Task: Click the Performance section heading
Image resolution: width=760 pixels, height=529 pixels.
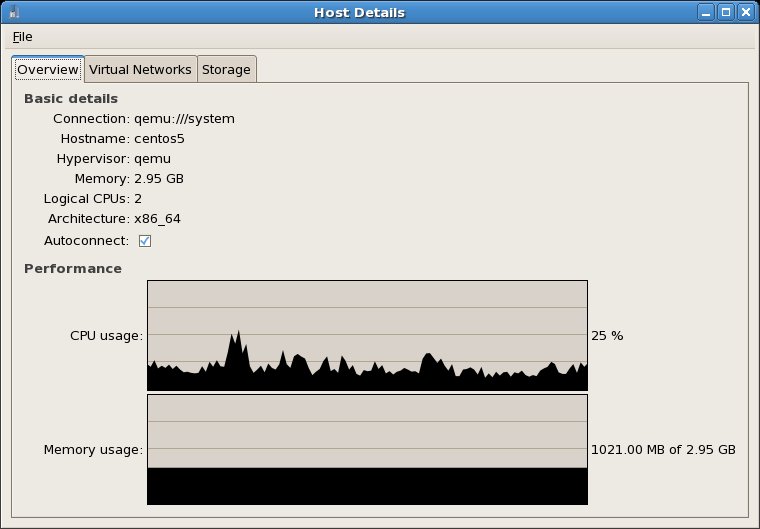Action: pos(73,269)
